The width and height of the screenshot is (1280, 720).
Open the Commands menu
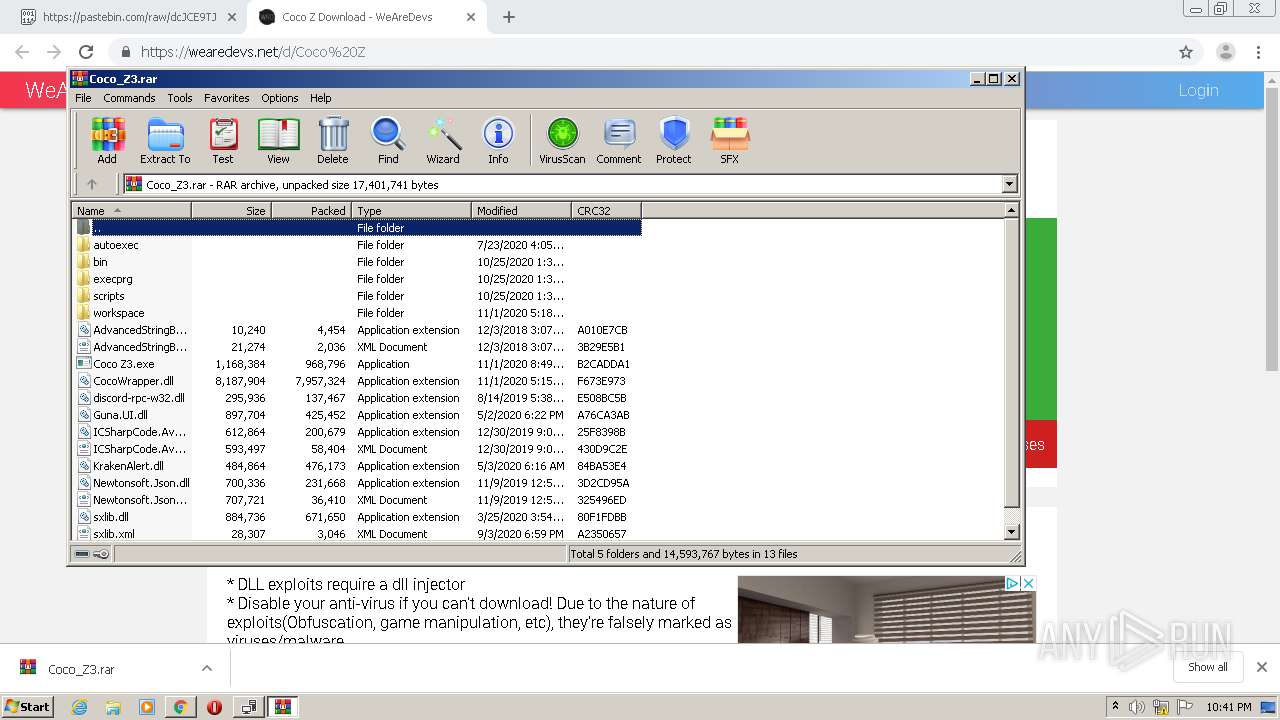click(129, 98)
